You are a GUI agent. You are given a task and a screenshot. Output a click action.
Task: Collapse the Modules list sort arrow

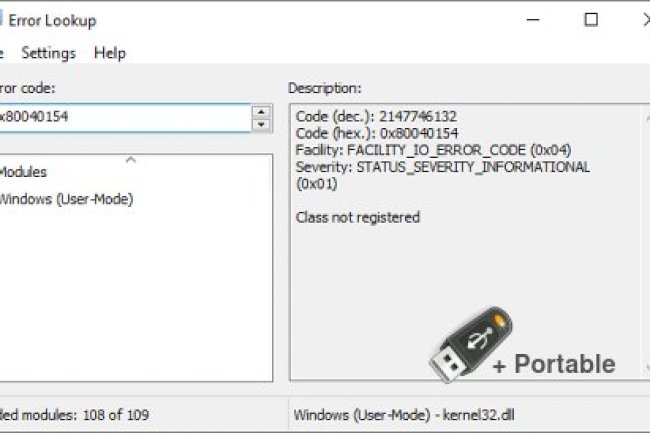(131, 160)
